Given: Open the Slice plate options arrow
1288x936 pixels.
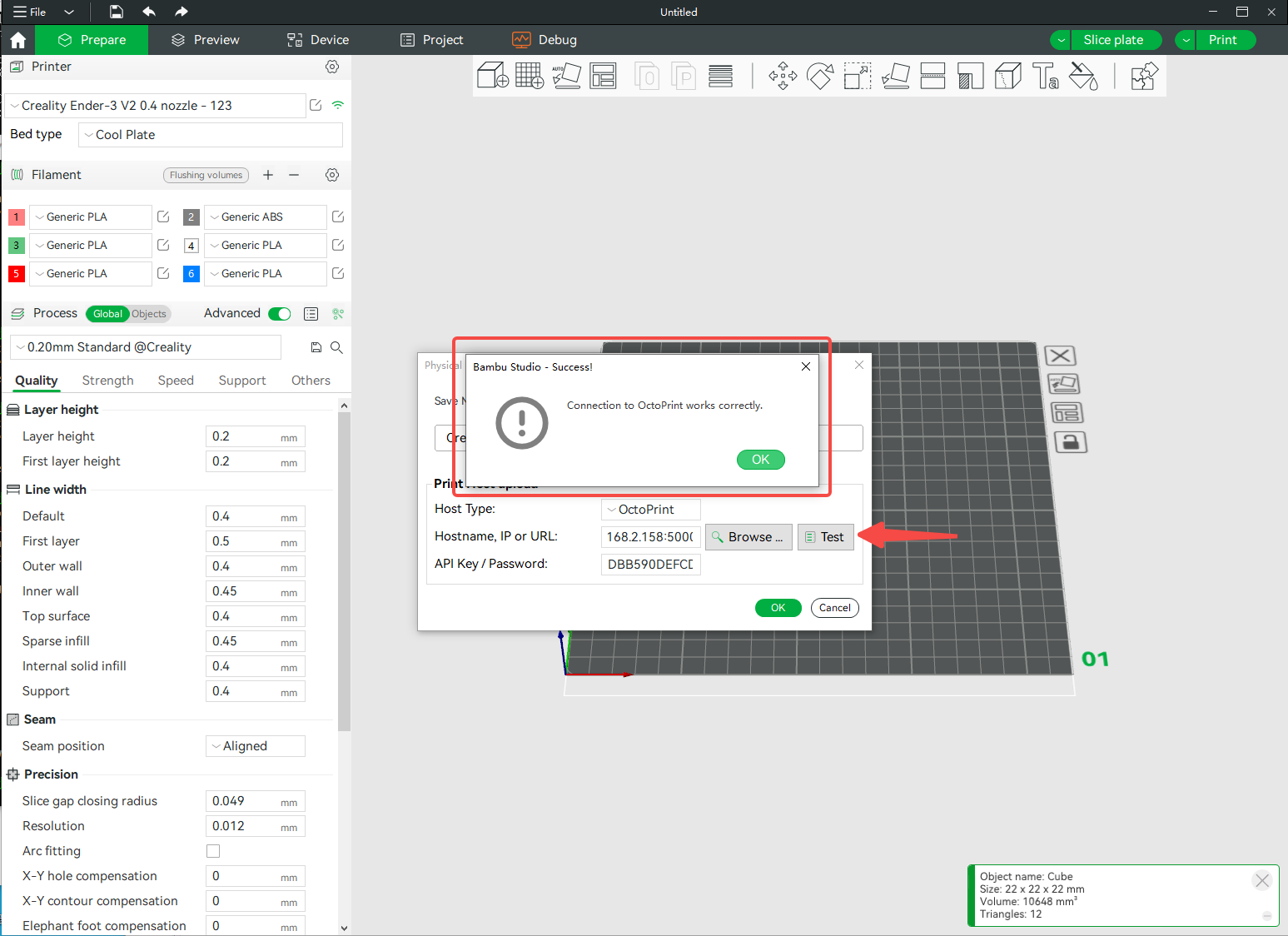Looking at the screenshot, I should (x=1061, y=40).
